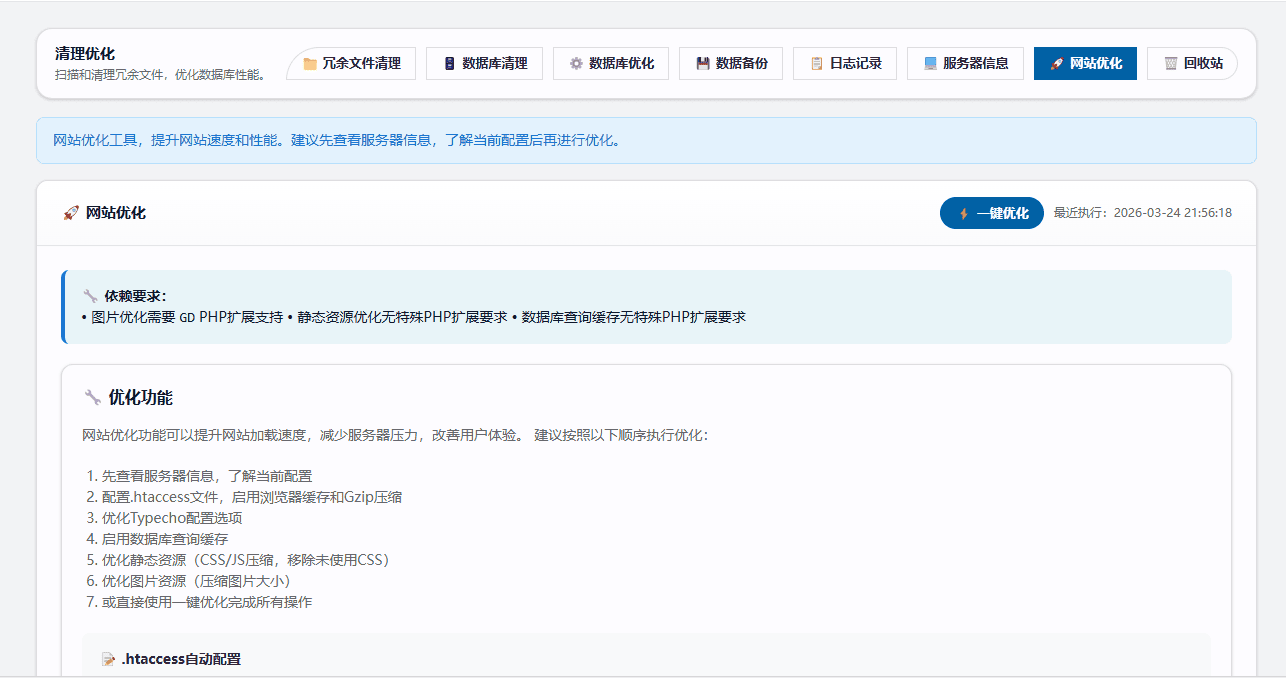
Task: Select the active 网站优化 tab
Action: pyautogui.click(x=1085, y=63)
